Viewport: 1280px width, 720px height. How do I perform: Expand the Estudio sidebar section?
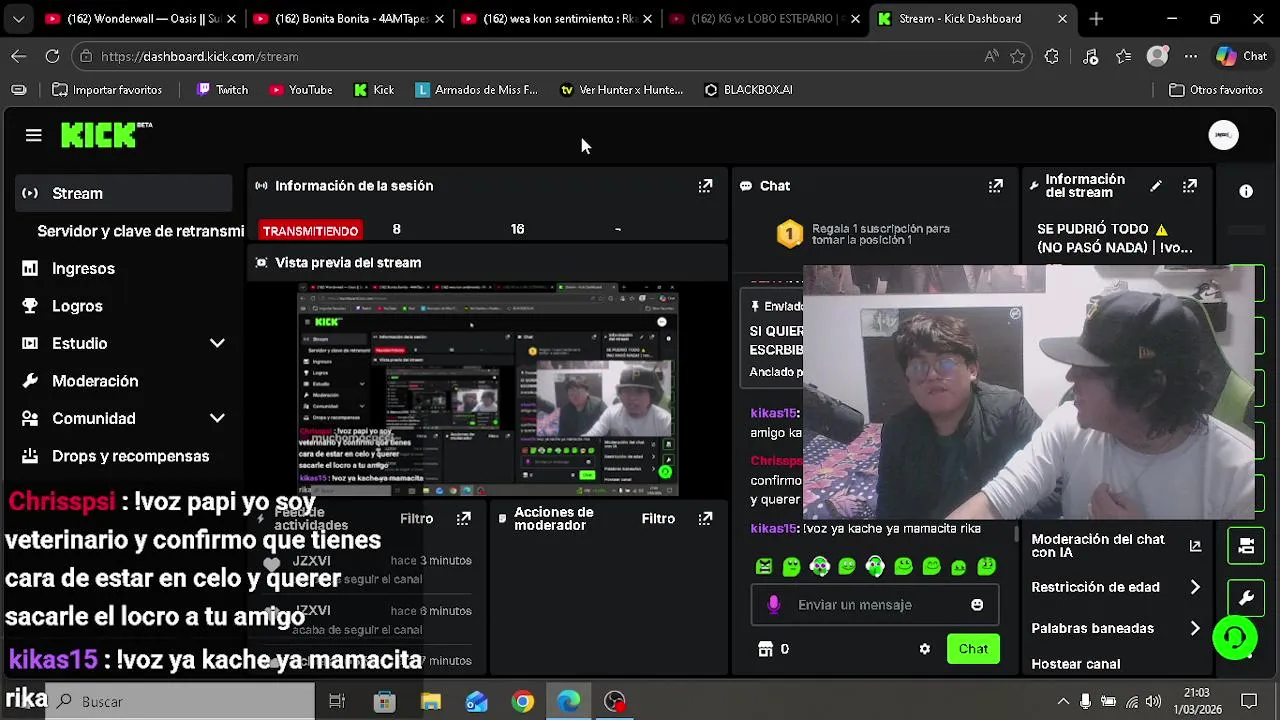(217, 343)
